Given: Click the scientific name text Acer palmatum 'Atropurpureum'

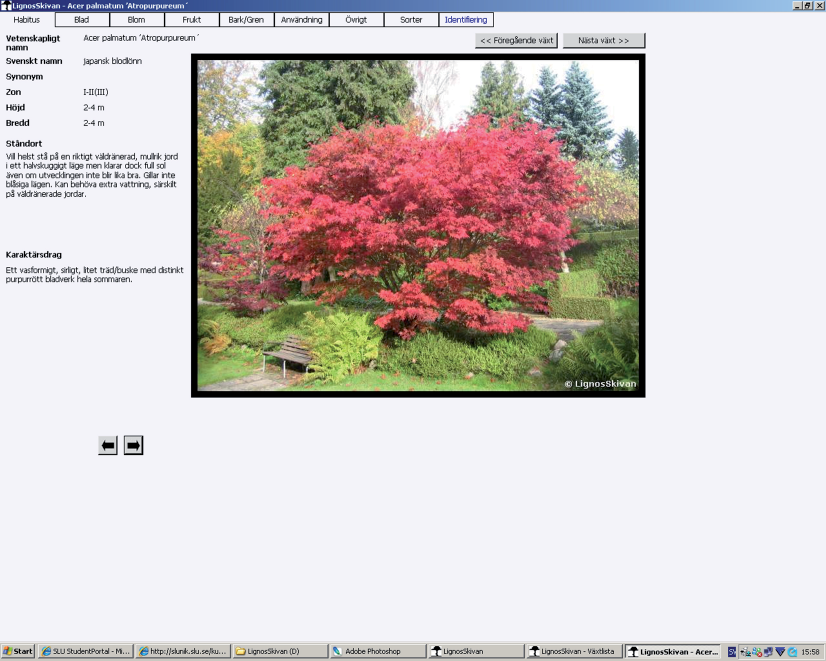Looking at the screenshot, I should (141, 38).
